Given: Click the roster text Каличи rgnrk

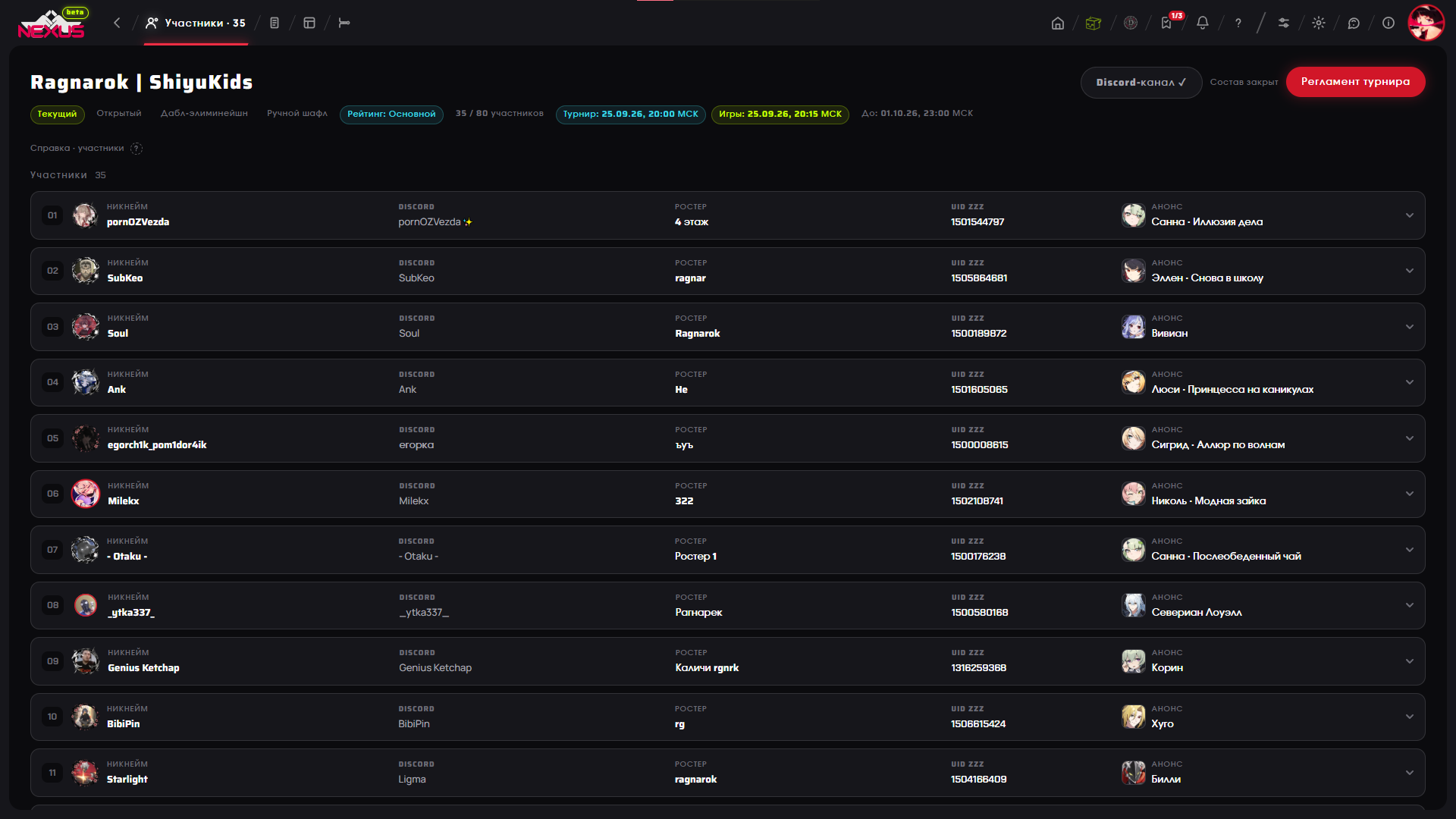Looking at the screenshot, I should coord(707,668).
